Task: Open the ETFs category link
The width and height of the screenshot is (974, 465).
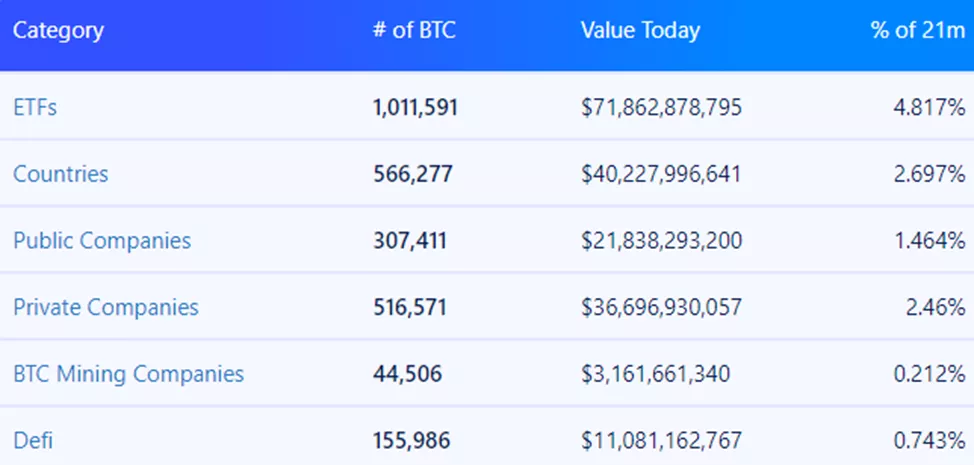Action: click(x=35, y=107)
